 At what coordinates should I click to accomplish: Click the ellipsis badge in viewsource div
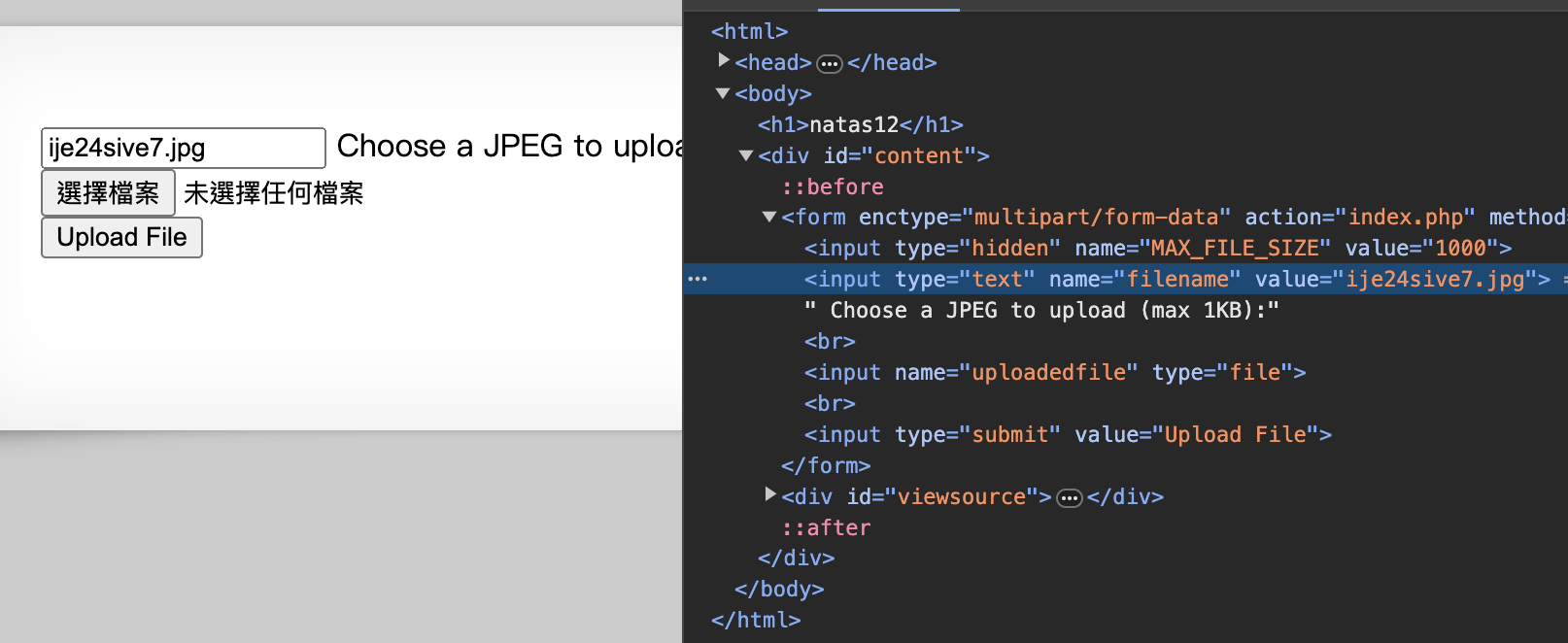coord(1069,498)
